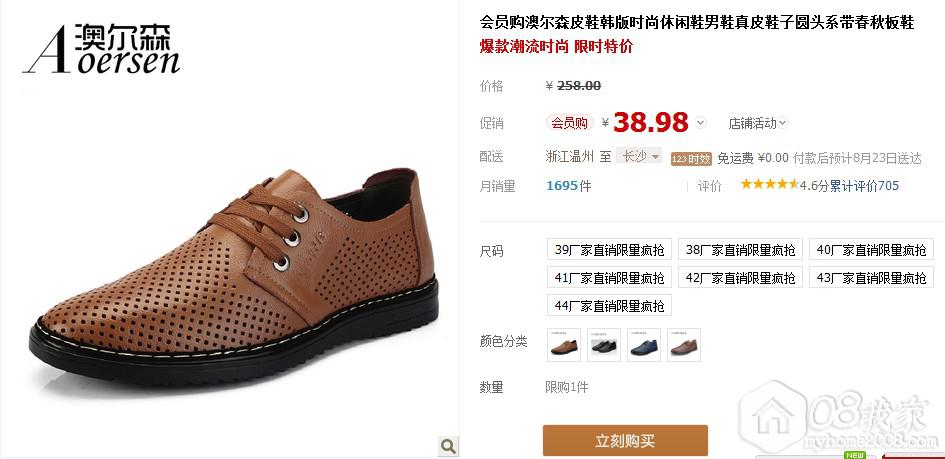This screenshot has height=459, width=945.
Task: Open the 店铺活动 dropdown
Action: click(x=758, y=123)
